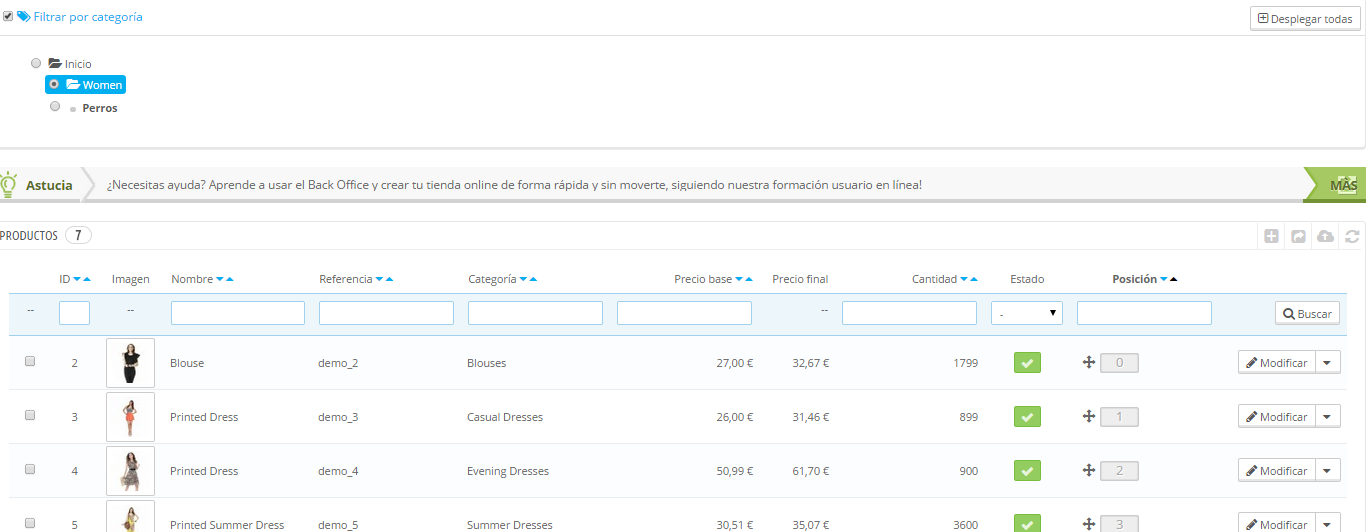
Task: Select the Inicio category radio button
Action: pyautogui.click(x=37, y=63)
